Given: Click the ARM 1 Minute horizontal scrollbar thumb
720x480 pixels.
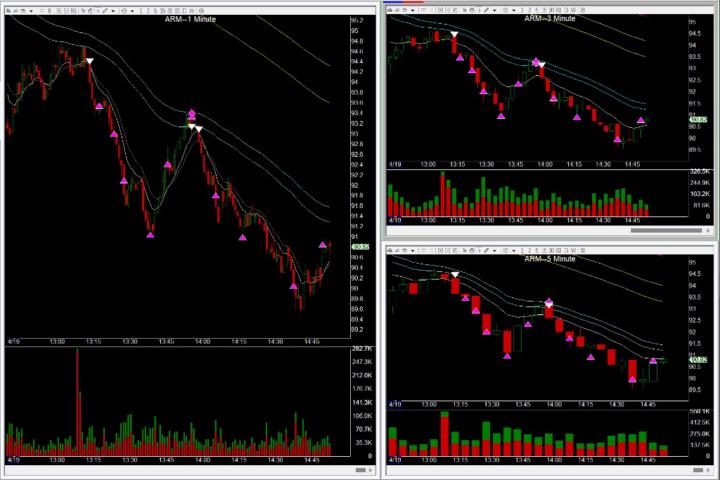Looking at the screenshot, I should (x=360, y=470).
